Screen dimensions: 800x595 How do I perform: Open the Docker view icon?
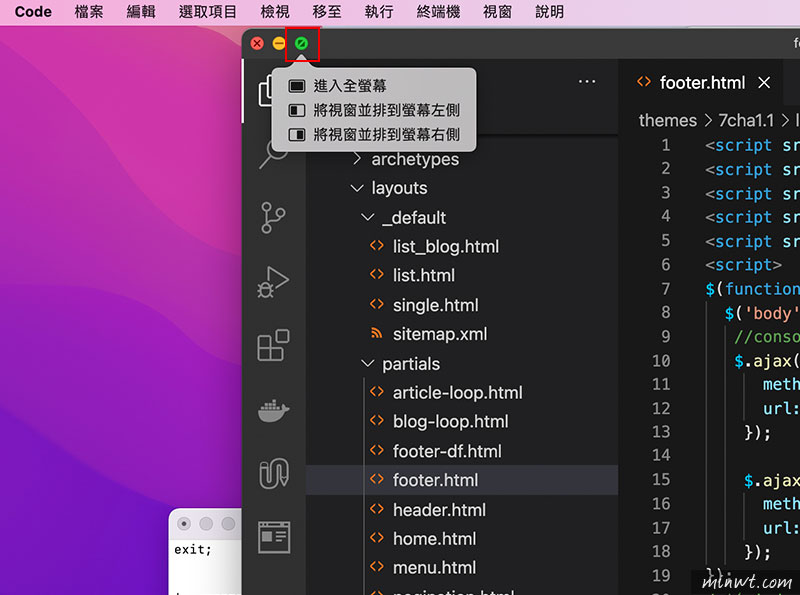(273, 410)
